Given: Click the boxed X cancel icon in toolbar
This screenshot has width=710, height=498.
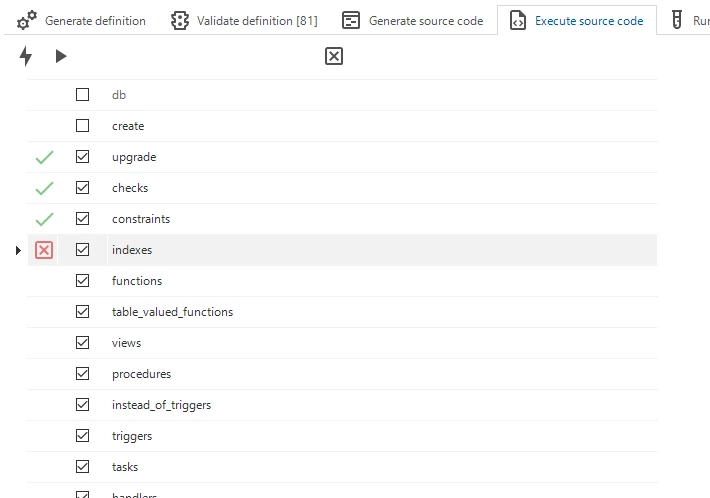Looking at the screenshot, I should tap(334, 57).
